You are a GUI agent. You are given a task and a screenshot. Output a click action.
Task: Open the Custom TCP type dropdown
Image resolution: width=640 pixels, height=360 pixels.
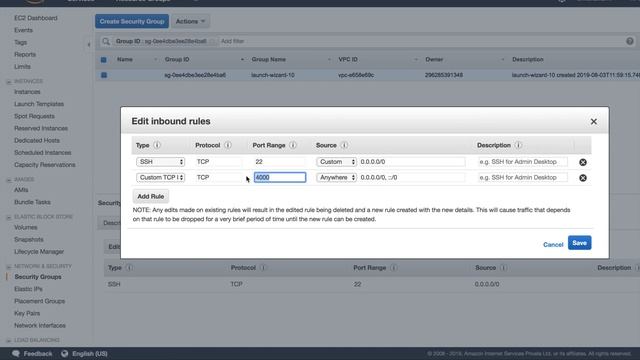(x=160, y=178)
